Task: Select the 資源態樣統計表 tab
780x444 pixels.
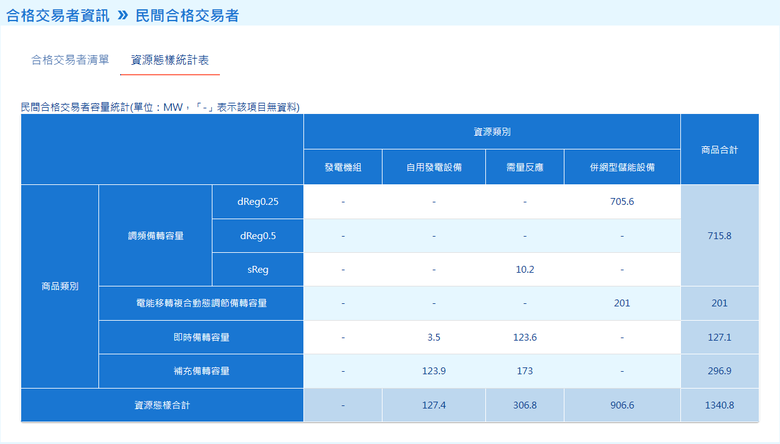Action: (170, 60)
